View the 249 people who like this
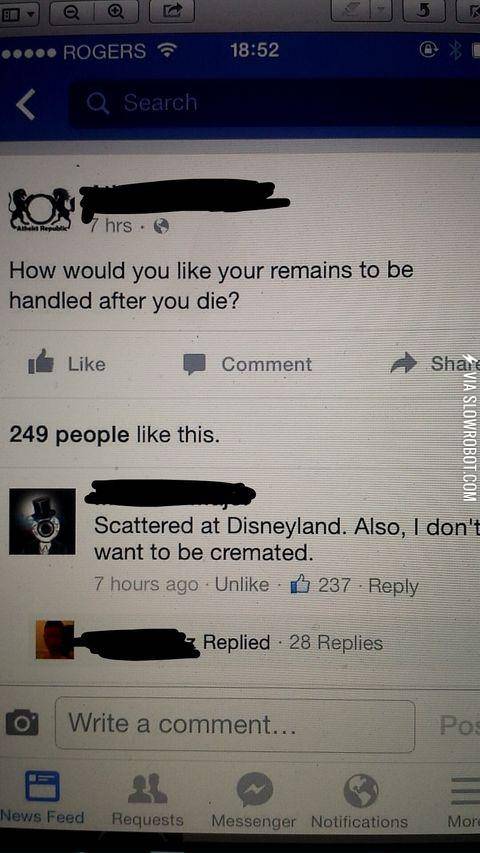Screen dimensions: 480x853 coord(114,434)
